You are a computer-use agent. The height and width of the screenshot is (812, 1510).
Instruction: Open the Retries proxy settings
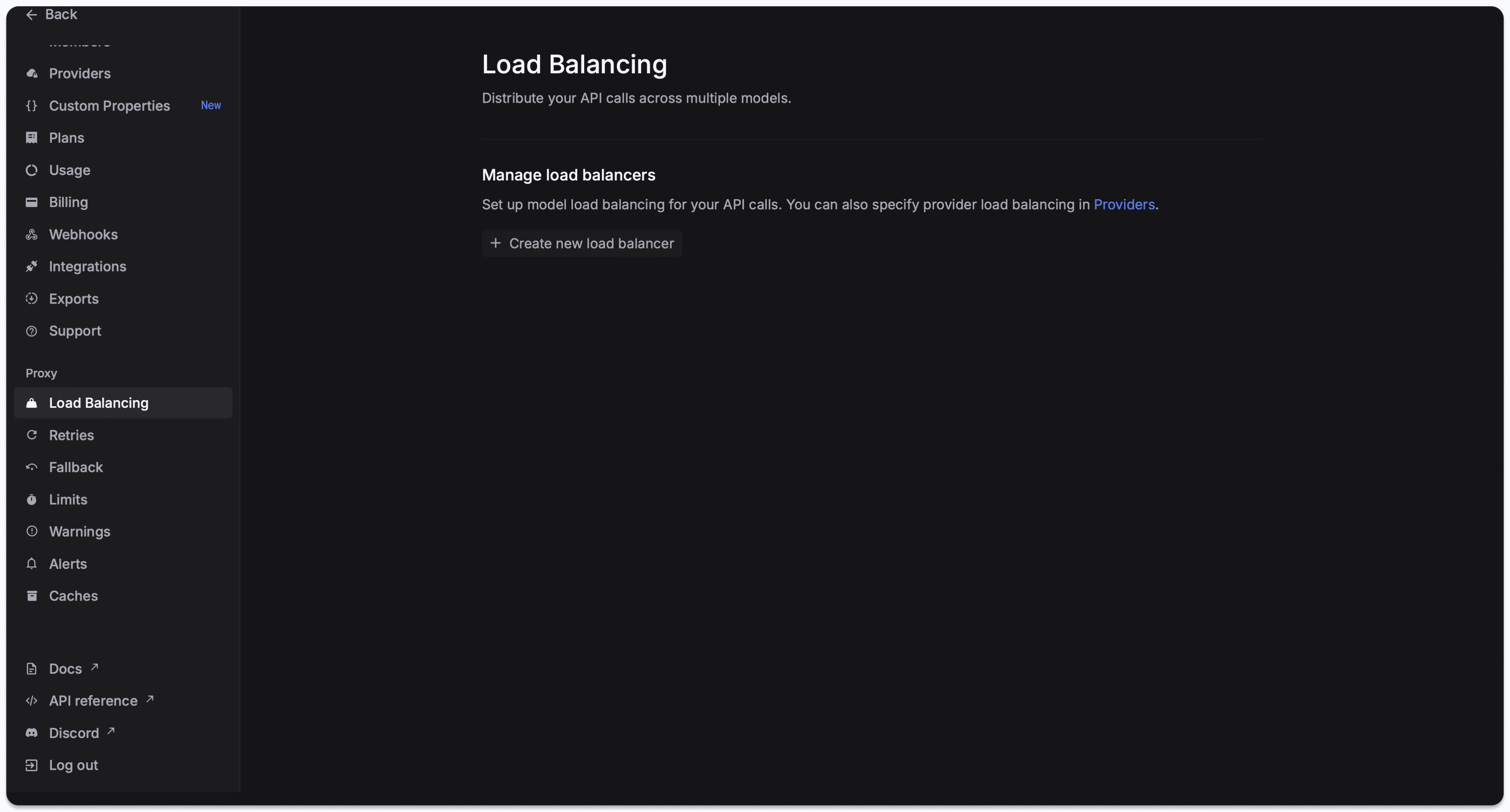pyautogui.click(x=123, y=435)
